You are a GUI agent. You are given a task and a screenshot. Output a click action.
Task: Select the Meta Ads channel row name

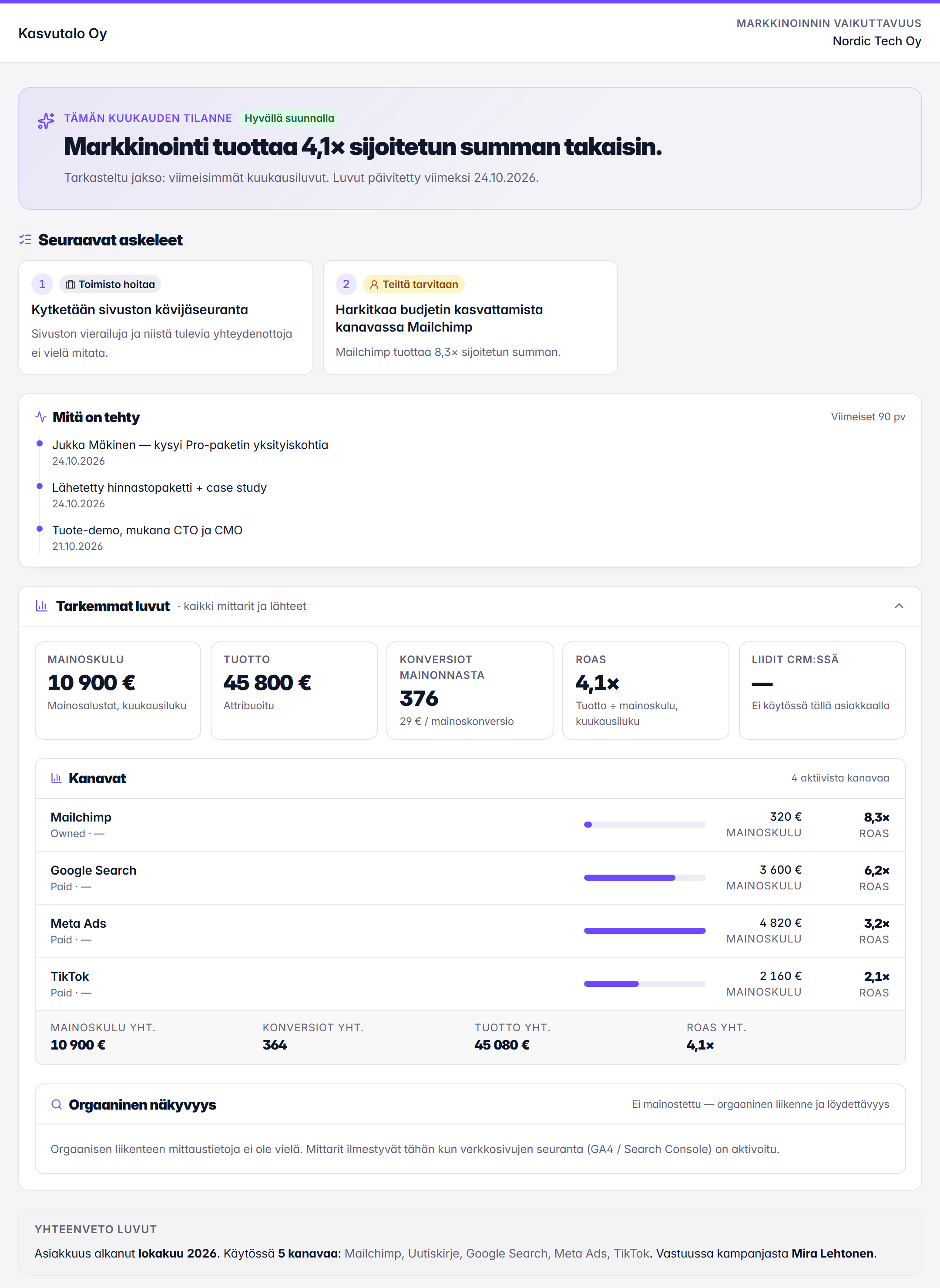(78, 923)
